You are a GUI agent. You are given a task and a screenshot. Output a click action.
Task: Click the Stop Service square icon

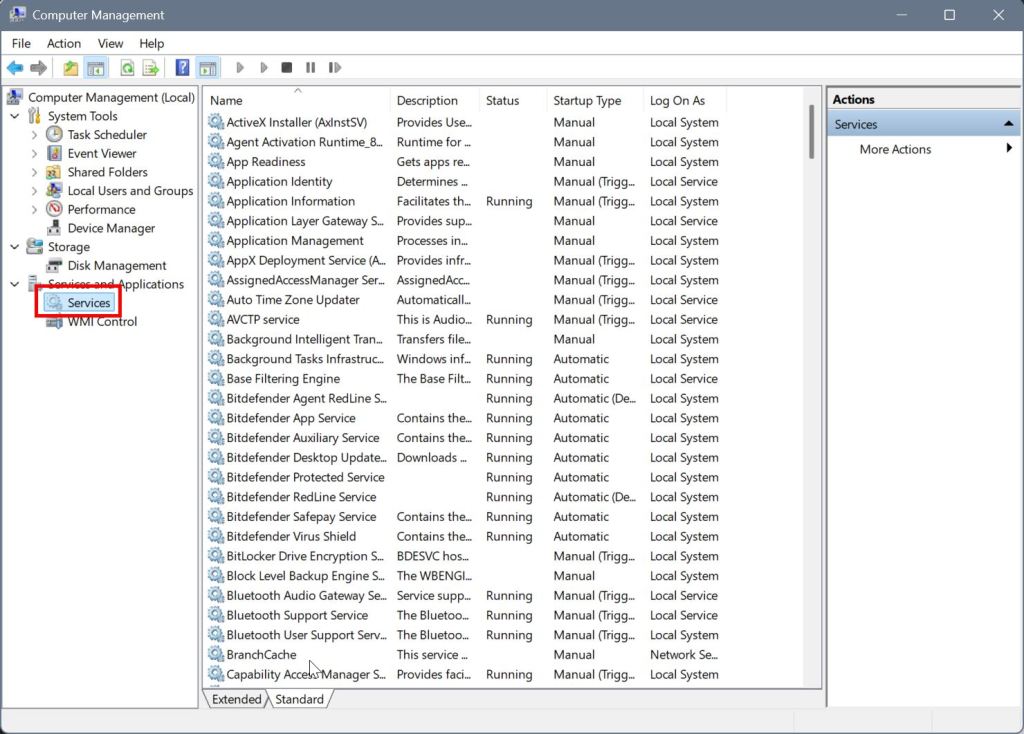[287, 67]
